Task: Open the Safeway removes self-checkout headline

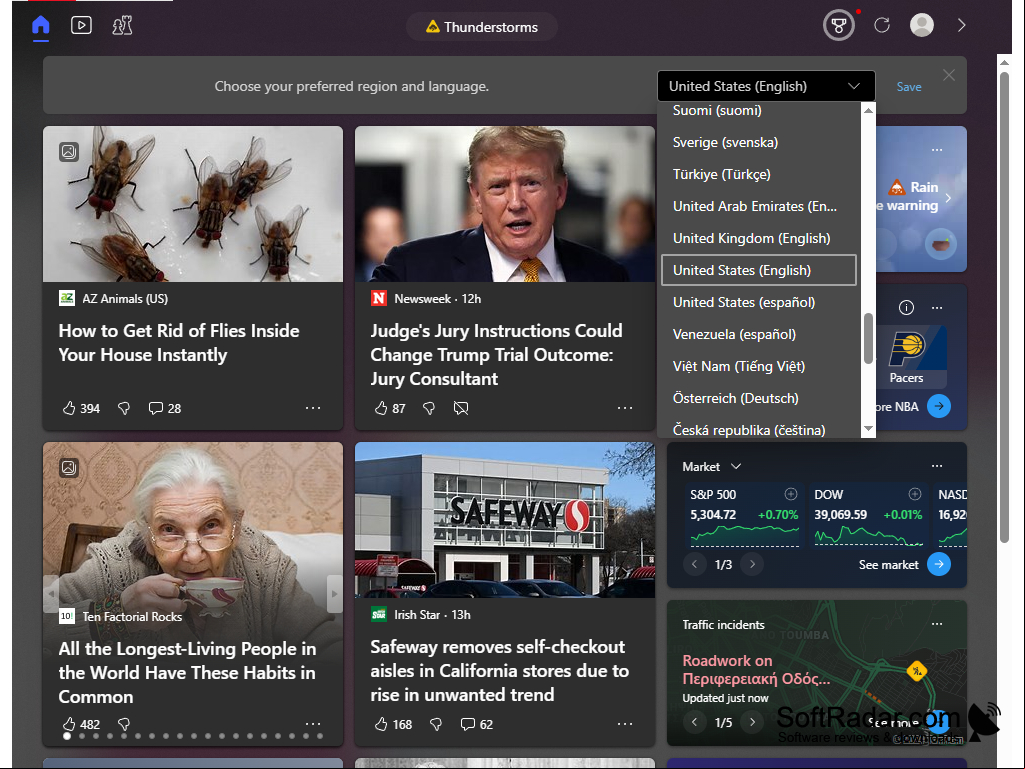Action: (x=499, y=671)
